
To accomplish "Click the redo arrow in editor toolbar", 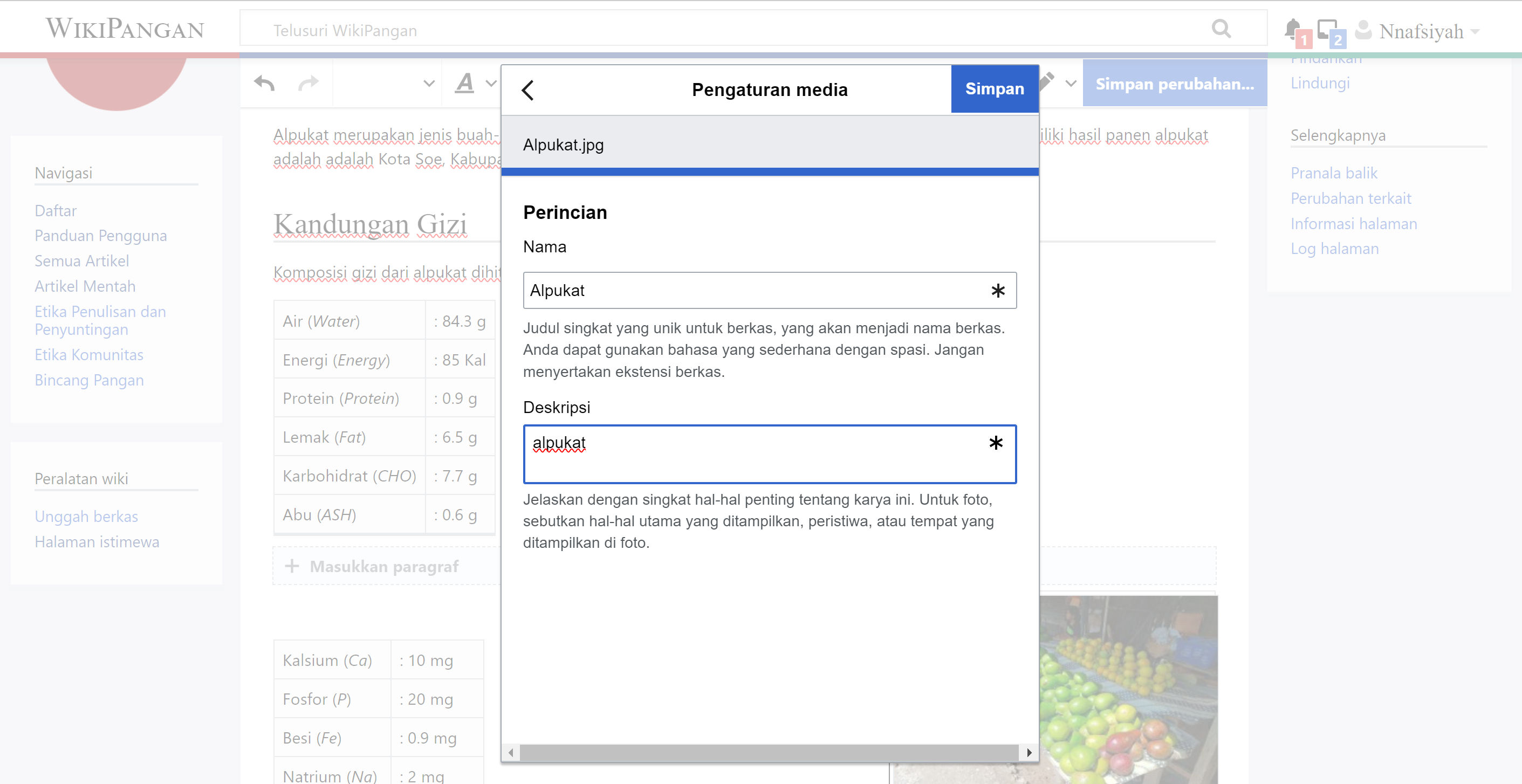I will [x=308, y=84].
